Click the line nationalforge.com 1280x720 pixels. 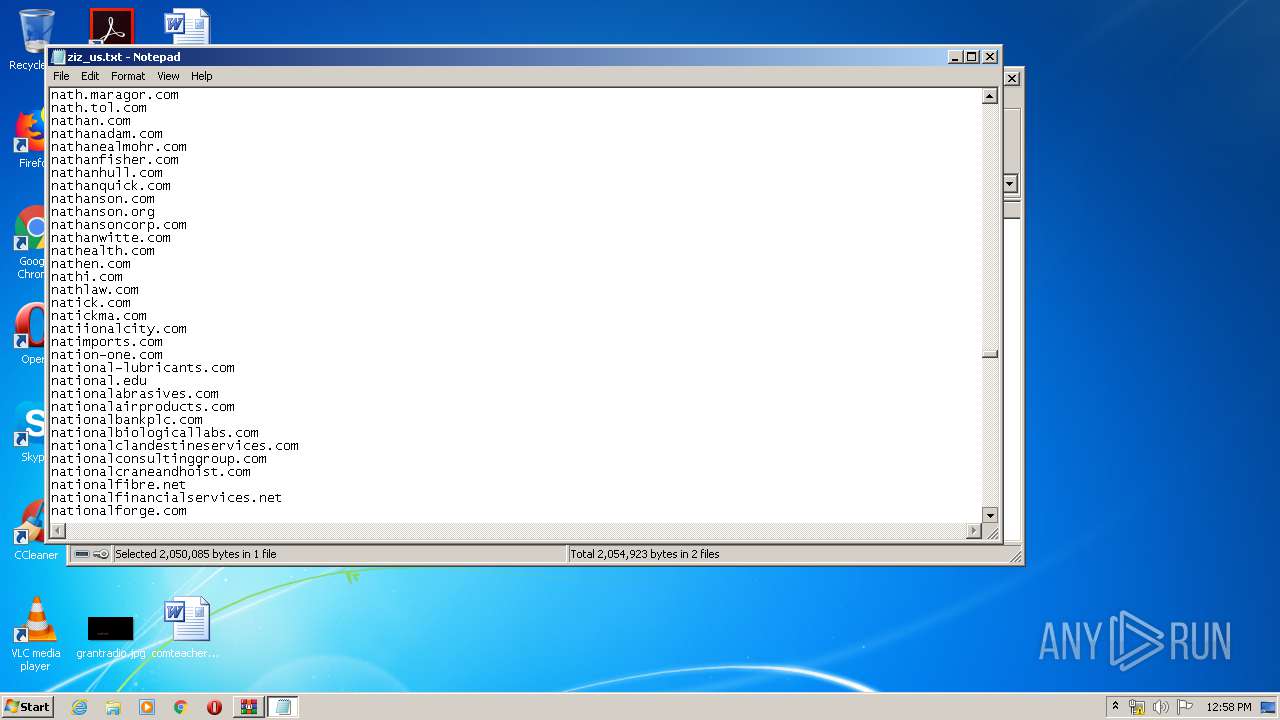tap(119, 510)
